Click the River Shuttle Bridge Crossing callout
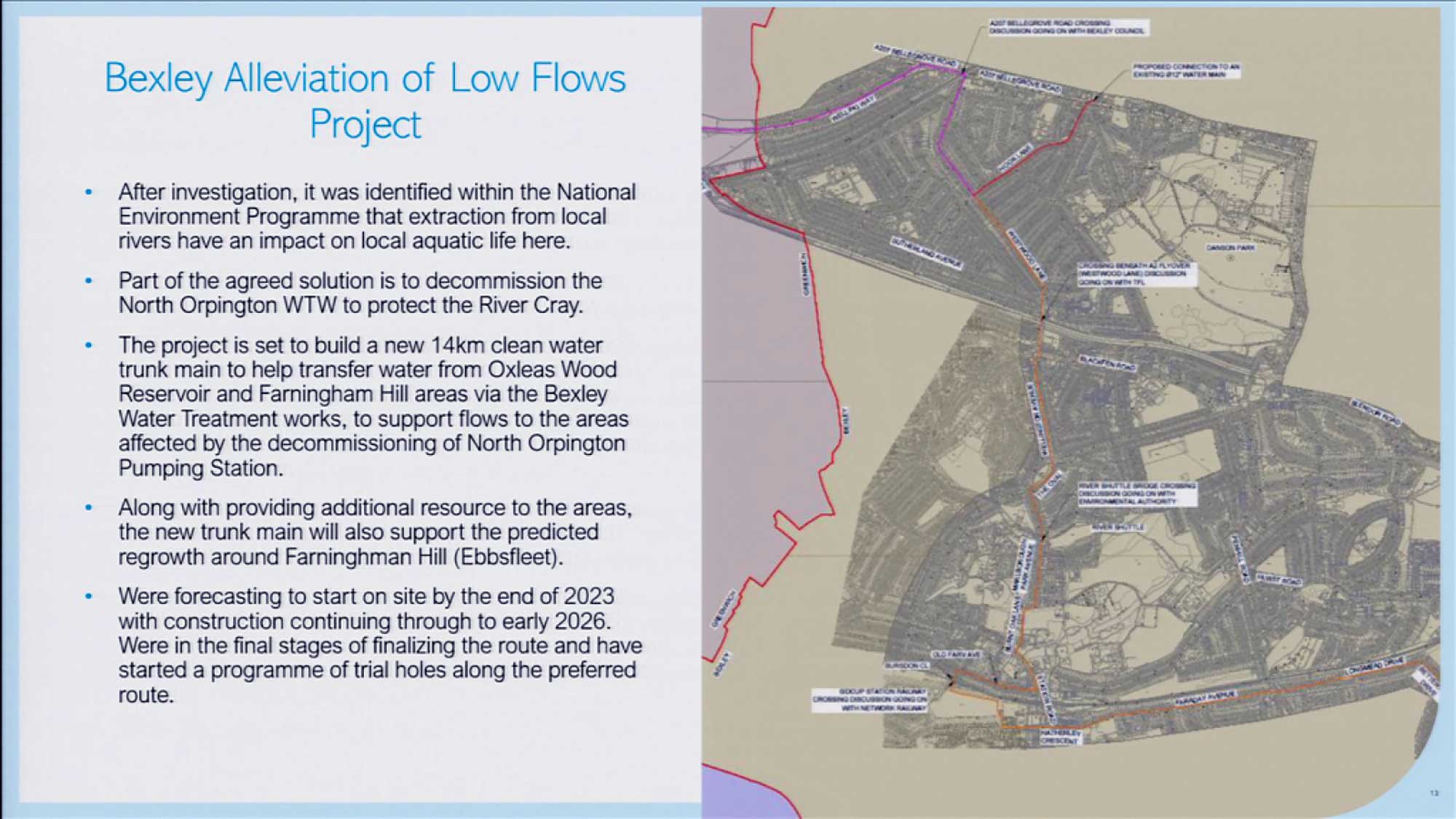1456x819 pixels. pos(1137,493)
